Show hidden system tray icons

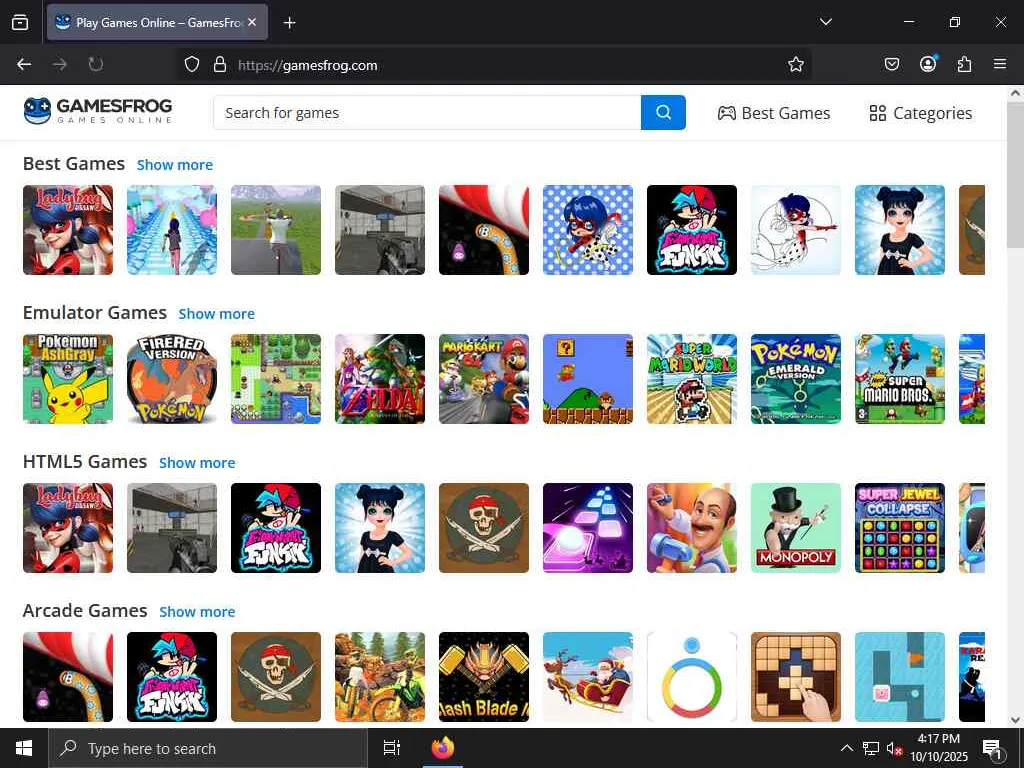coord(846,748)
